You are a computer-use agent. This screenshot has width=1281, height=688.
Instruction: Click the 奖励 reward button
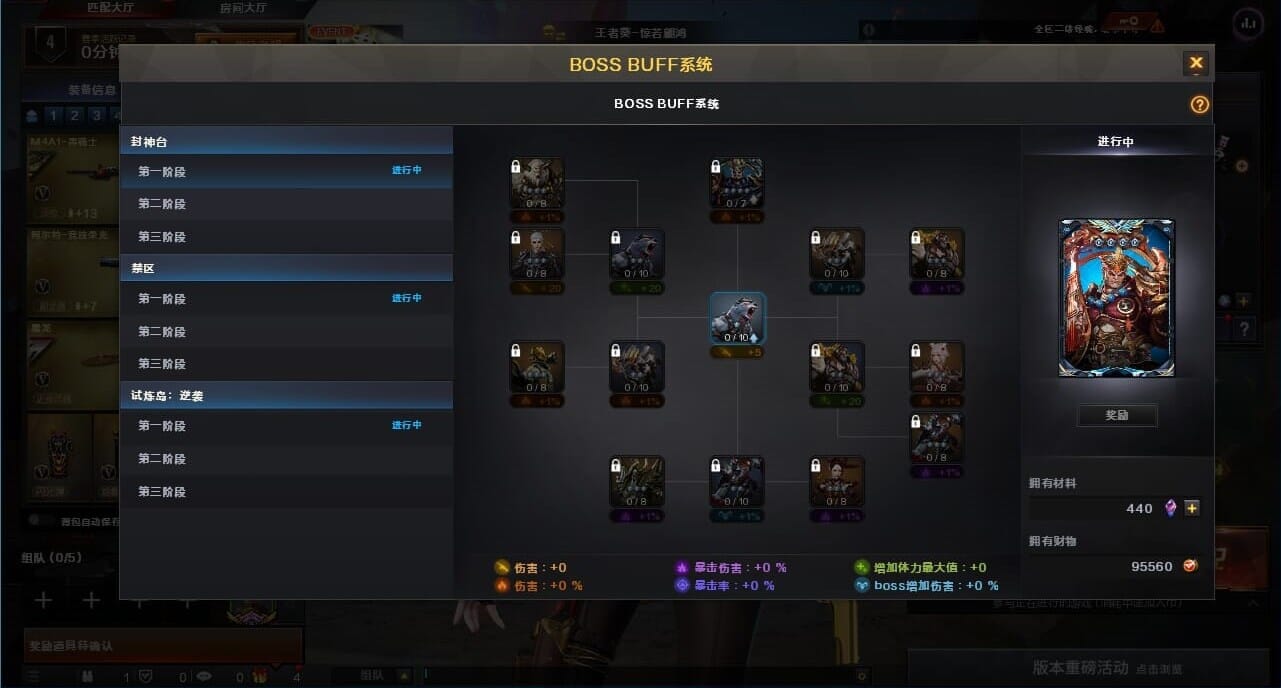tap(1117, 415)
